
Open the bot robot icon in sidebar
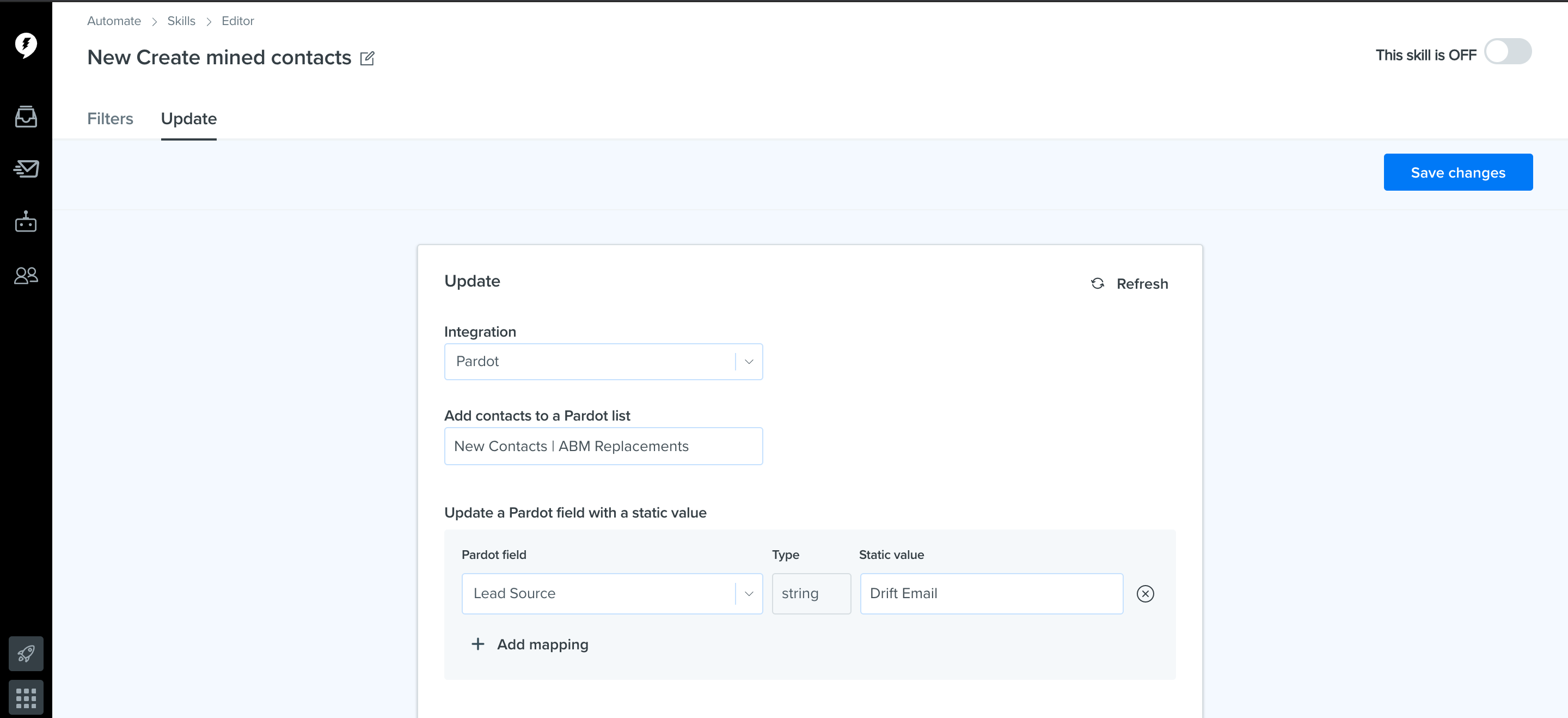click(26, 222)
